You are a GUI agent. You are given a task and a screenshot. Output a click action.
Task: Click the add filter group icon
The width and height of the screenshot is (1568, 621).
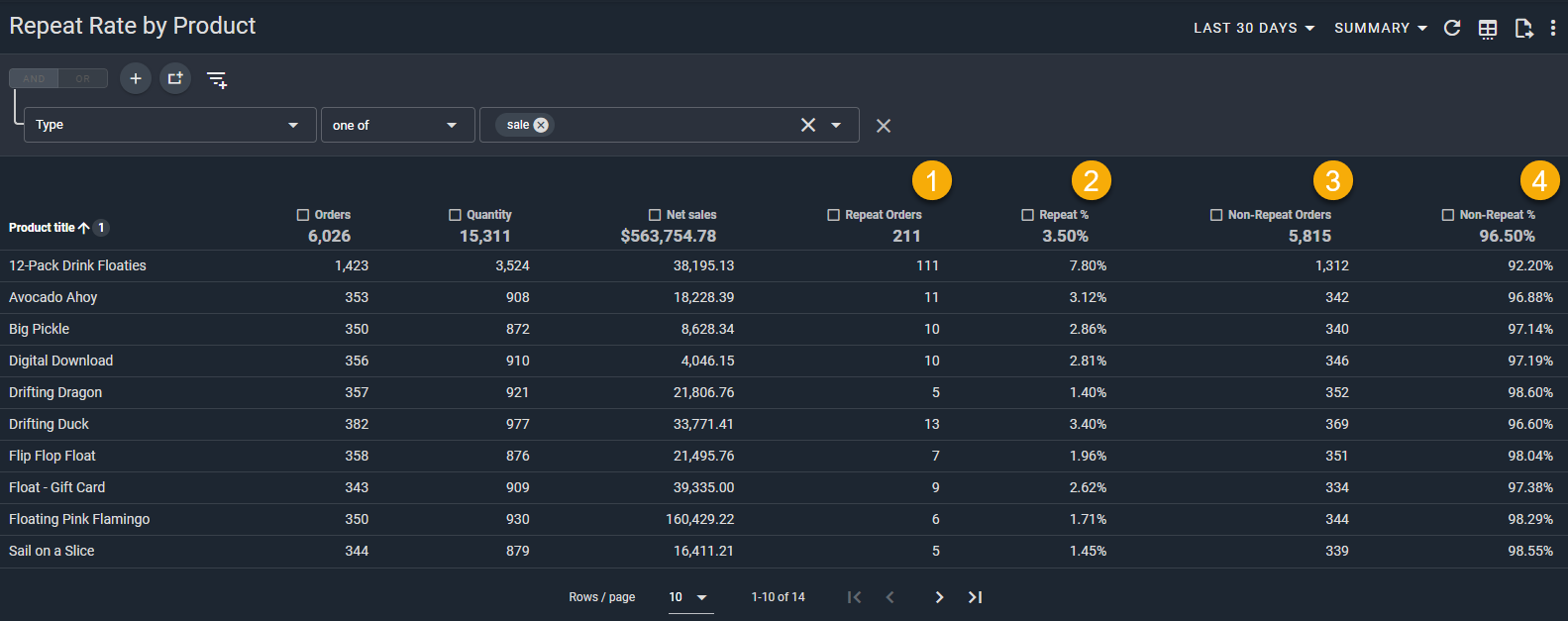[x=175, y=78]
